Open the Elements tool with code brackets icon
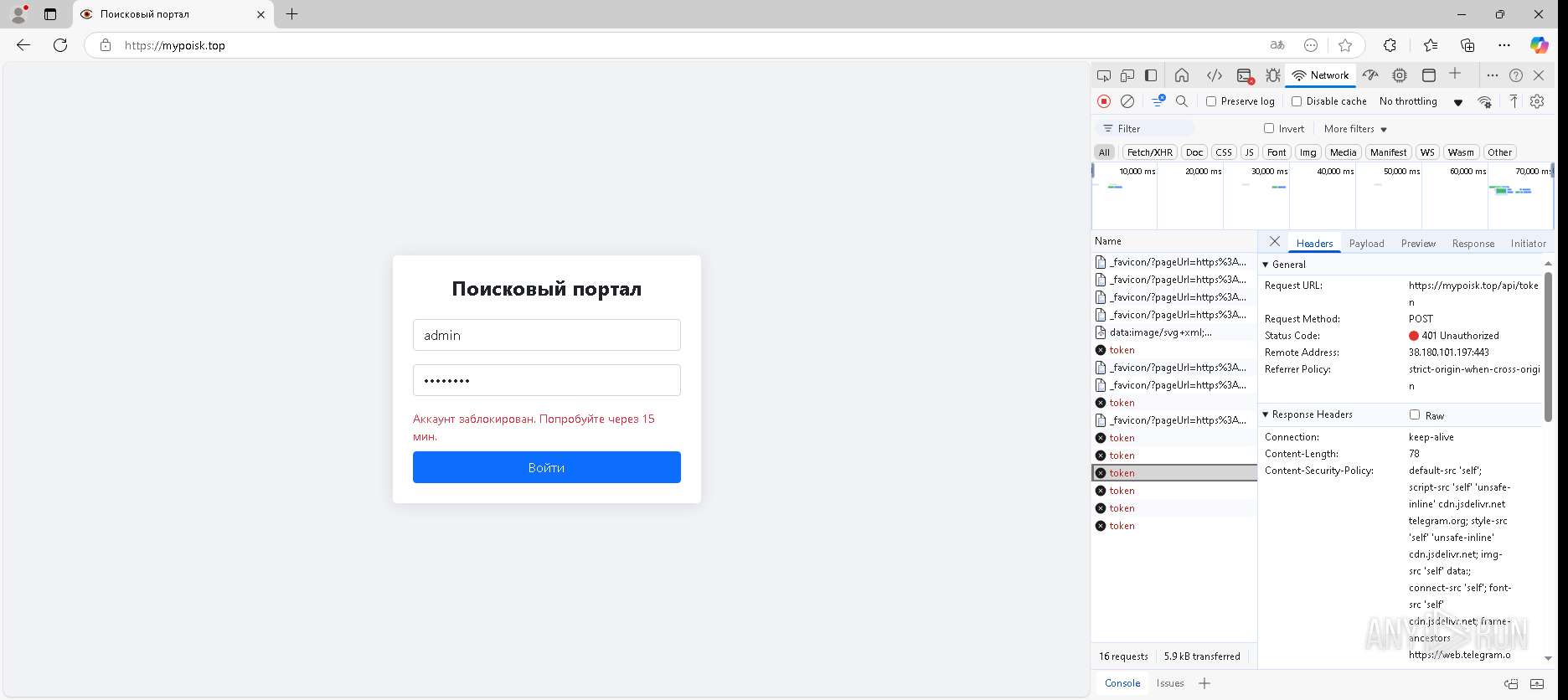This screenshot has width=1568, height=700. click(x=1214, y=75)
